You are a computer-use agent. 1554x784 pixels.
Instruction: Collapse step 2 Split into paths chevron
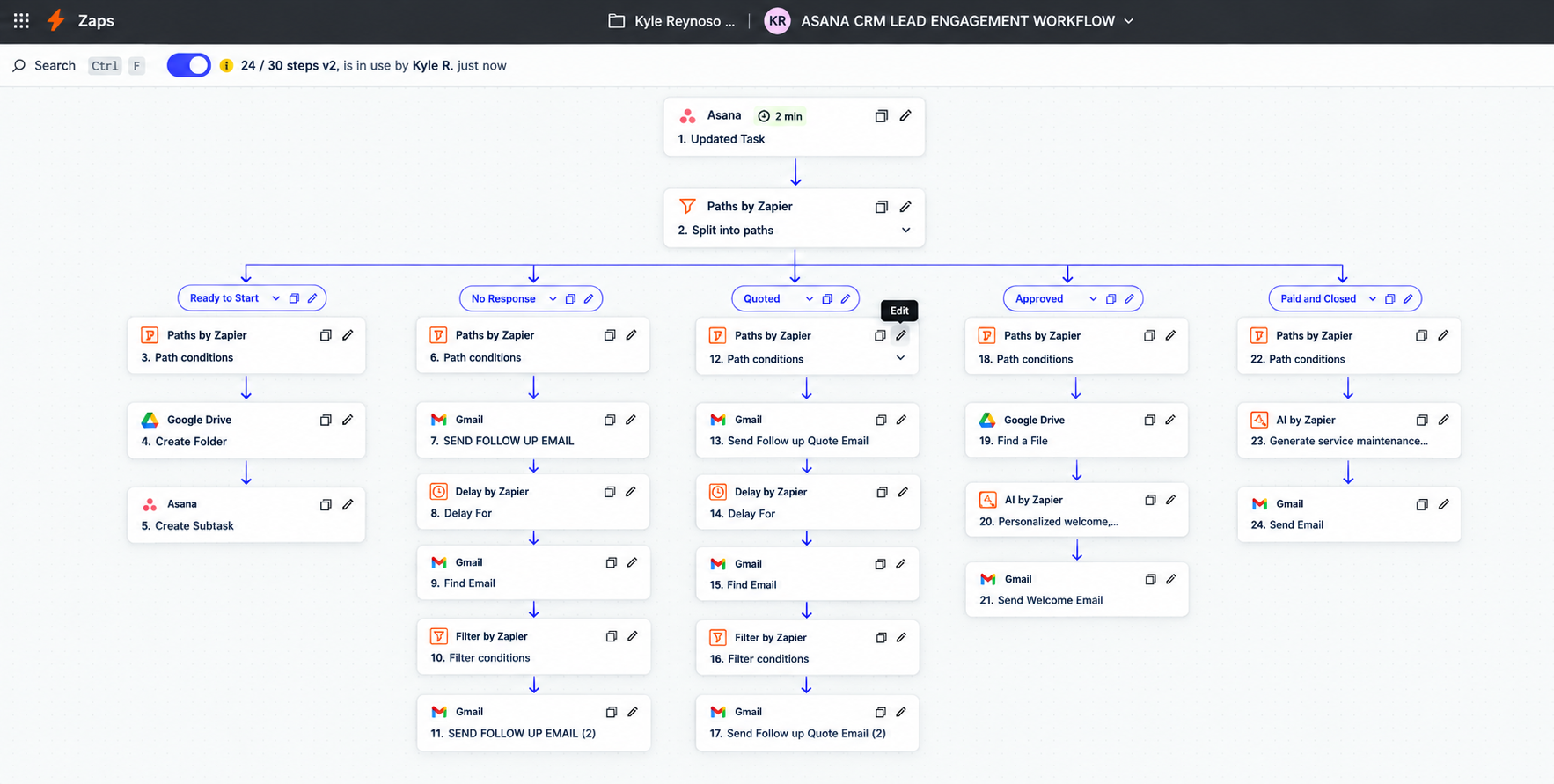[905, 230]
